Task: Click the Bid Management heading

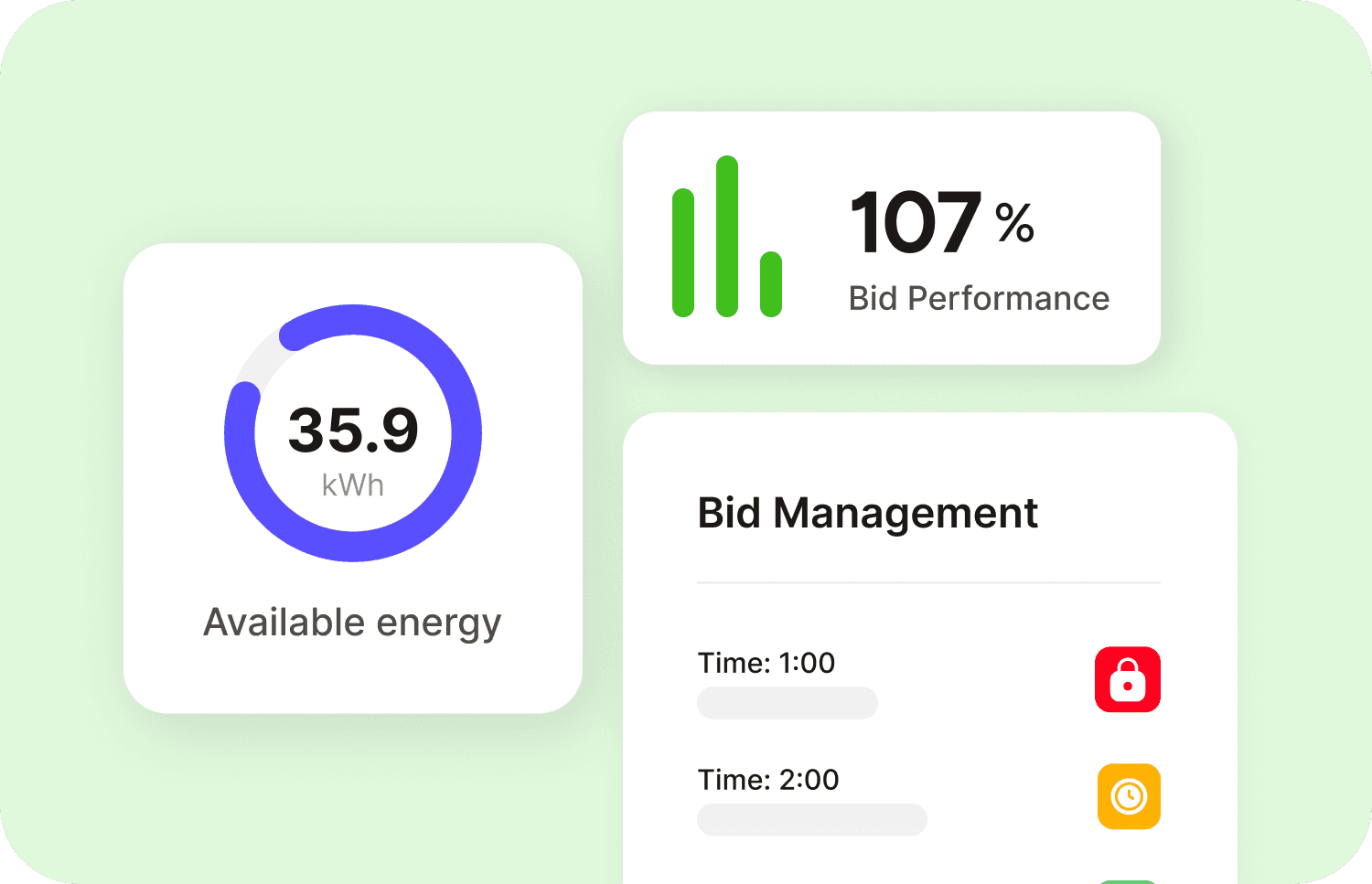Action: point(868,514)
